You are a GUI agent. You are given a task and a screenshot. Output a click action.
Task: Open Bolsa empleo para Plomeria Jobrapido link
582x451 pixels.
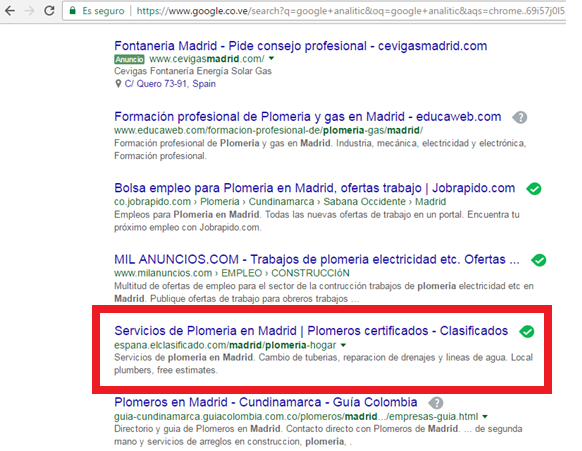(x=315, y=188)
